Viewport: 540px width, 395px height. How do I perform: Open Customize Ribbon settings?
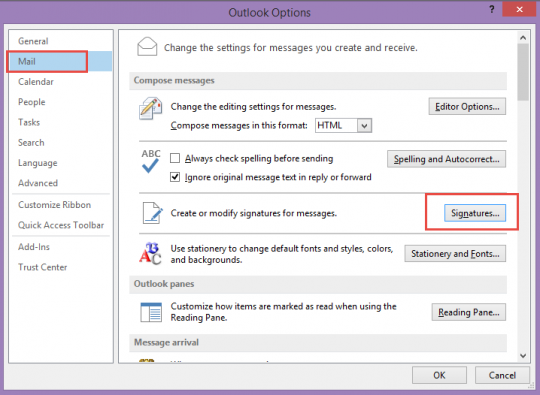[x=61, y=205]
